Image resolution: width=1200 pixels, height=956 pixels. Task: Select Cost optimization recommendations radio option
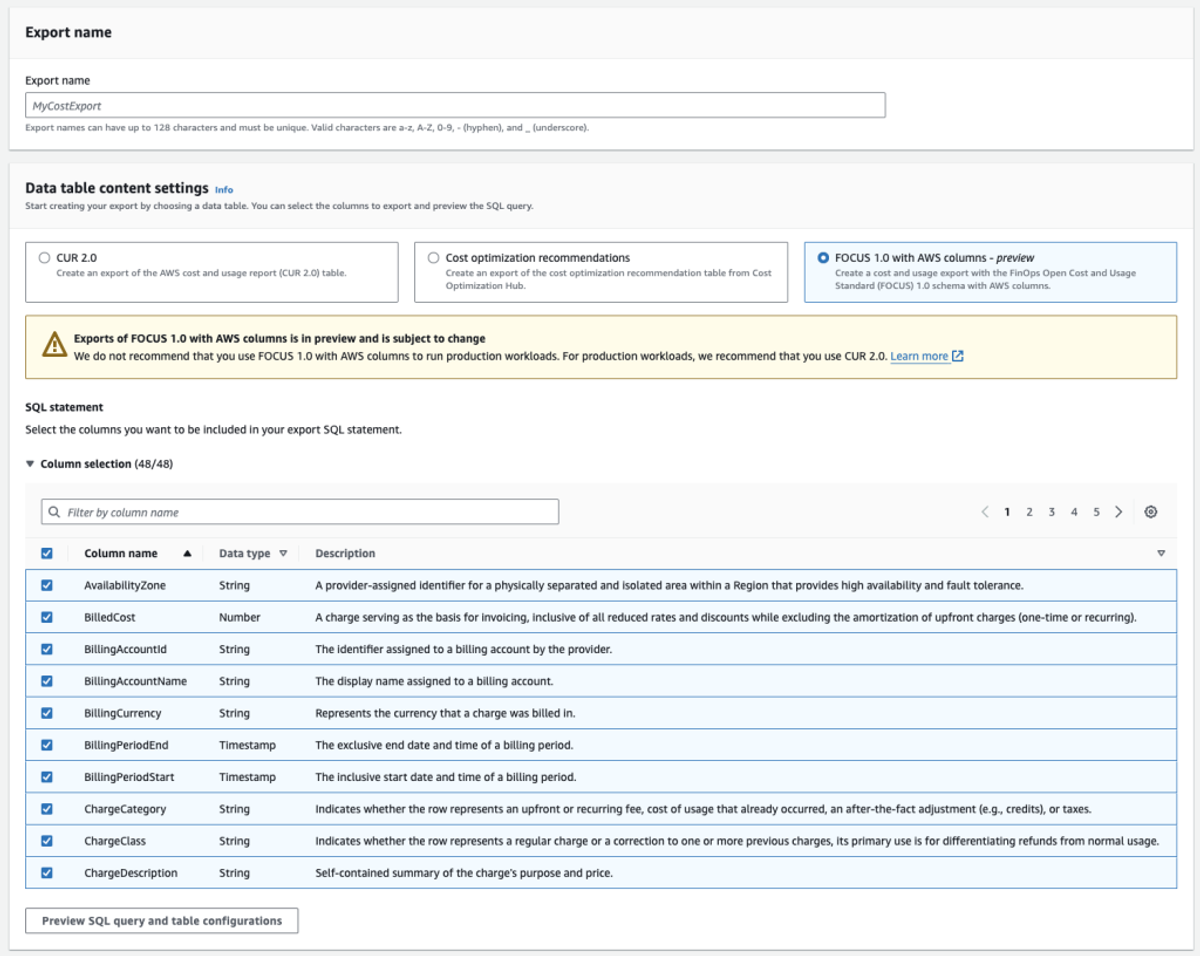coord(433,258)
